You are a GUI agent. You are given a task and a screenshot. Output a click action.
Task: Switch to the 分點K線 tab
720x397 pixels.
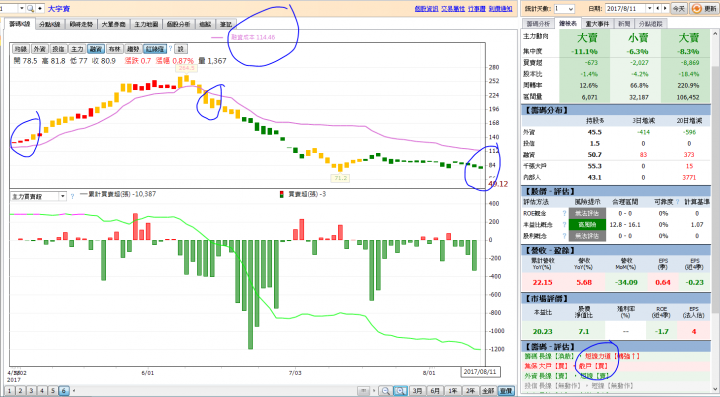pos(50,24)
